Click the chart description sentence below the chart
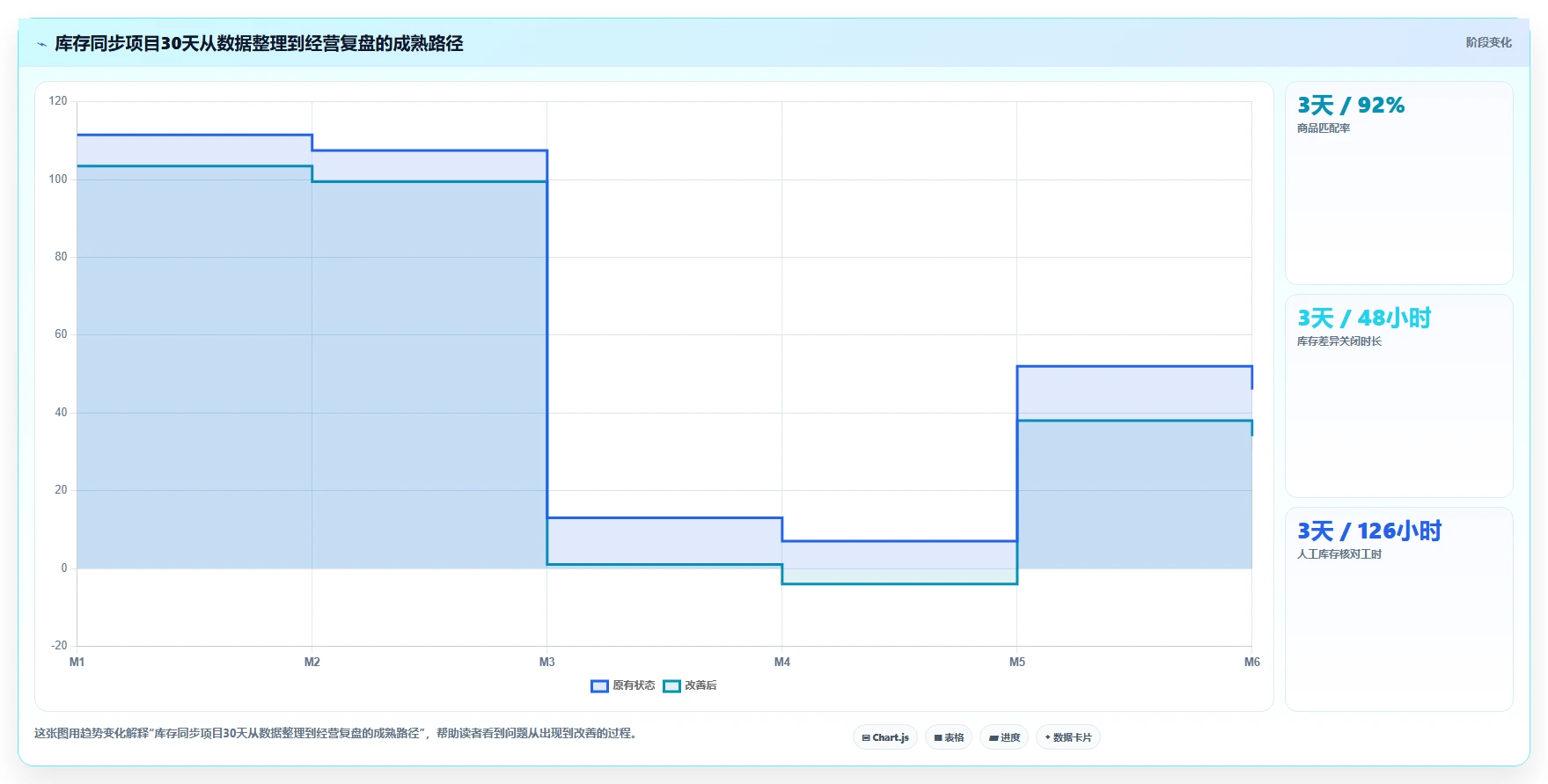 (337, 733)
